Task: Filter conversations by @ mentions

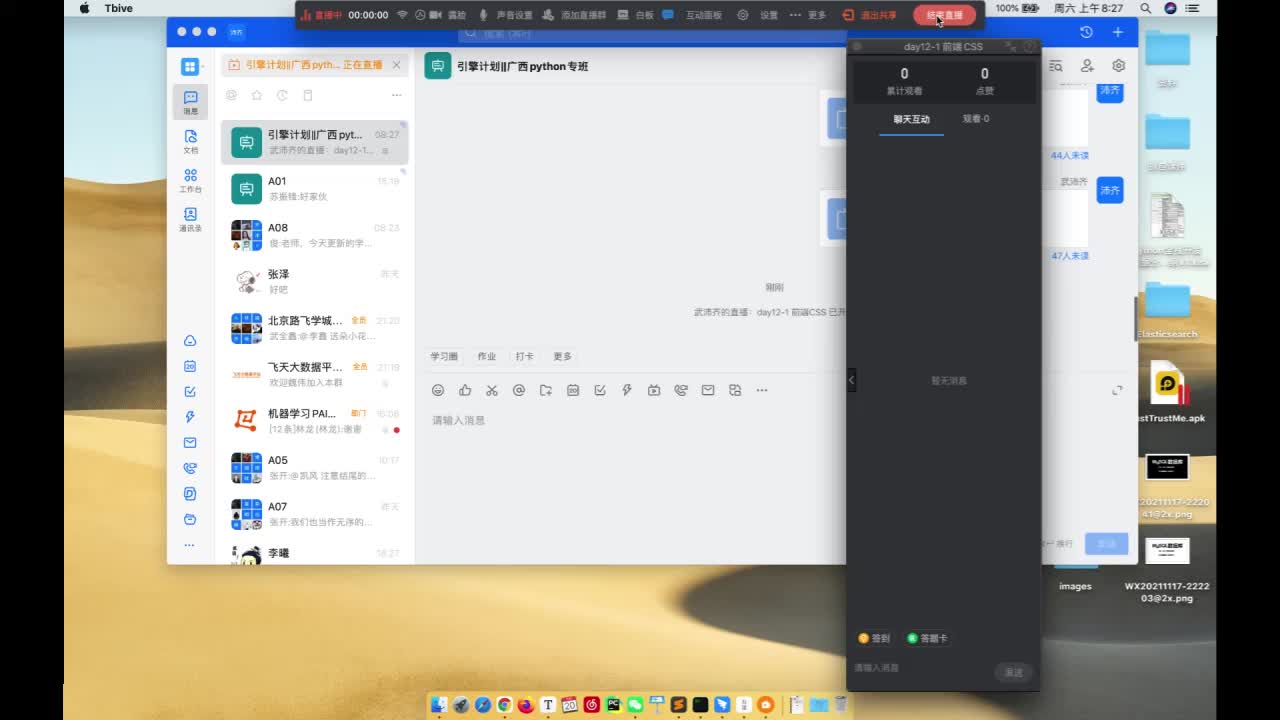Action: tap(231, 95)
